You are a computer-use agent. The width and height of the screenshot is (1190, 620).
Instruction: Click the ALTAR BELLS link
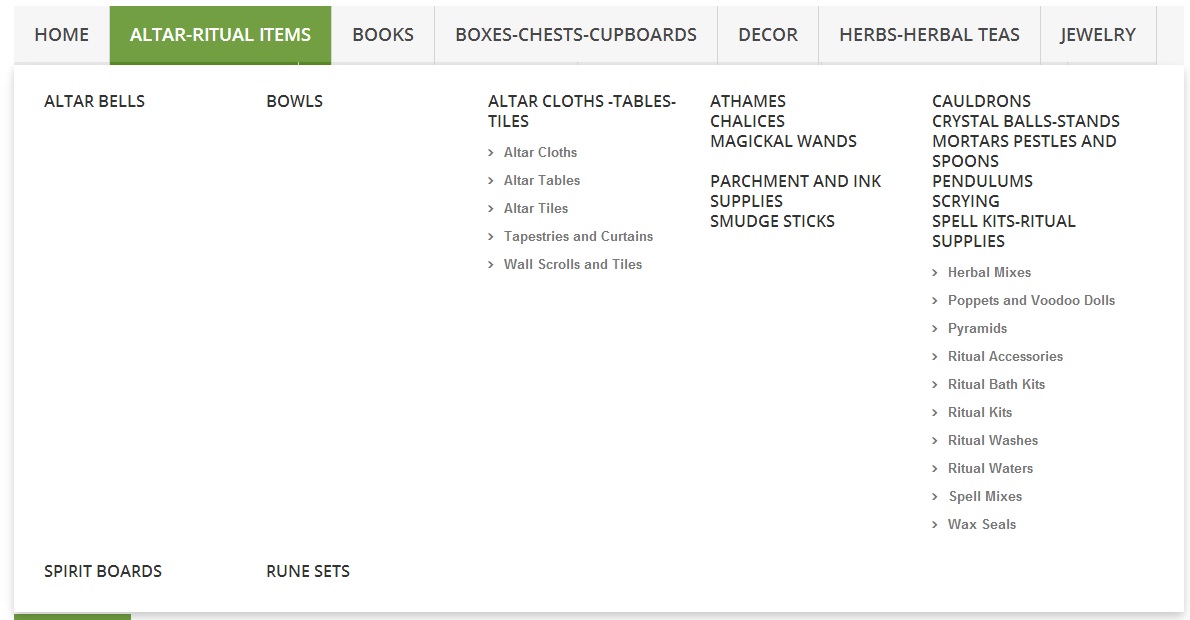(94, 101)
